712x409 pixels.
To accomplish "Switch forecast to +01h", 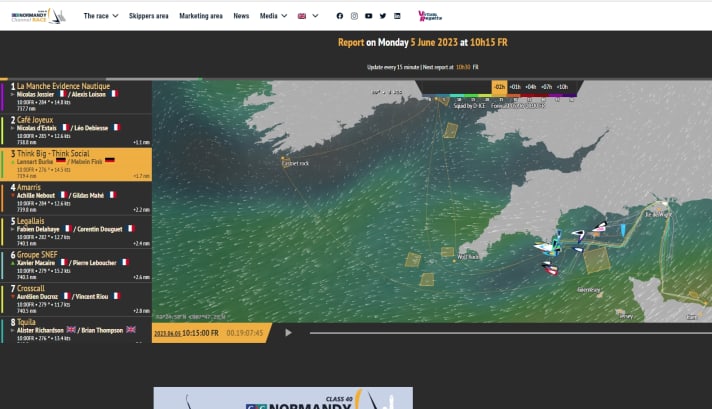I will coord(515,87).
